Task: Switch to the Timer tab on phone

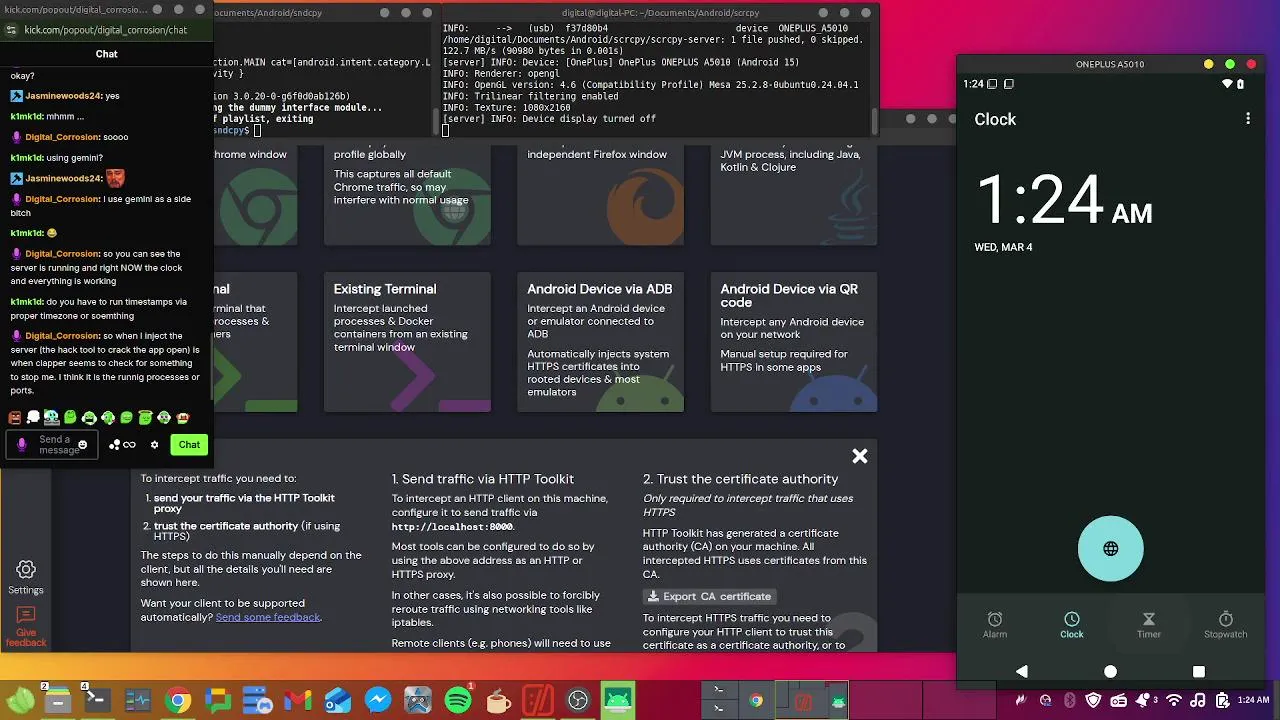Action: tap(1149, 625)
